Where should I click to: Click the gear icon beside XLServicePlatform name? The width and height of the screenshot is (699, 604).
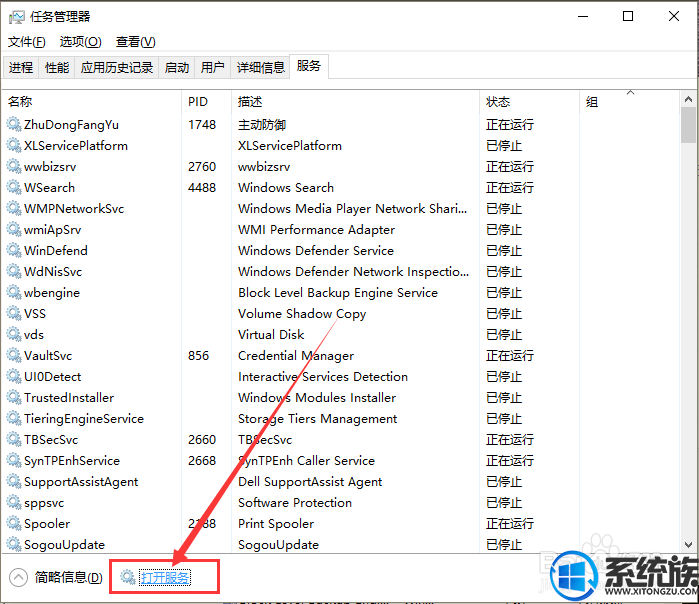(x=14, y=145)
